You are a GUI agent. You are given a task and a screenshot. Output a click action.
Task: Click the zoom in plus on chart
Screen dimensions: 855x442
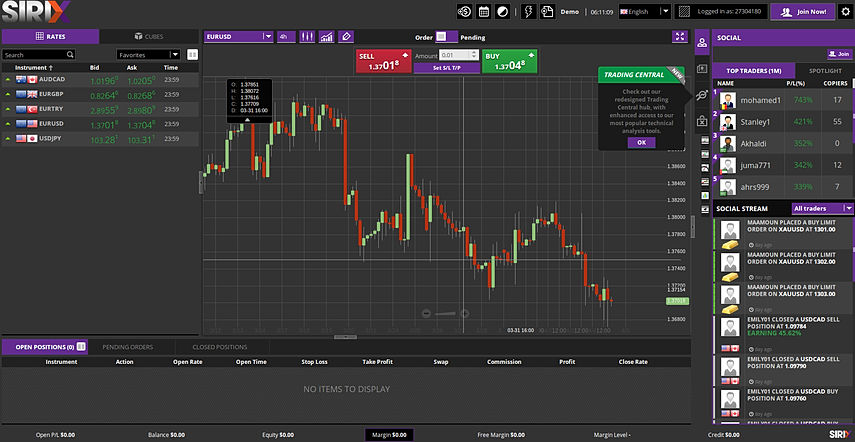pos(465,313)
